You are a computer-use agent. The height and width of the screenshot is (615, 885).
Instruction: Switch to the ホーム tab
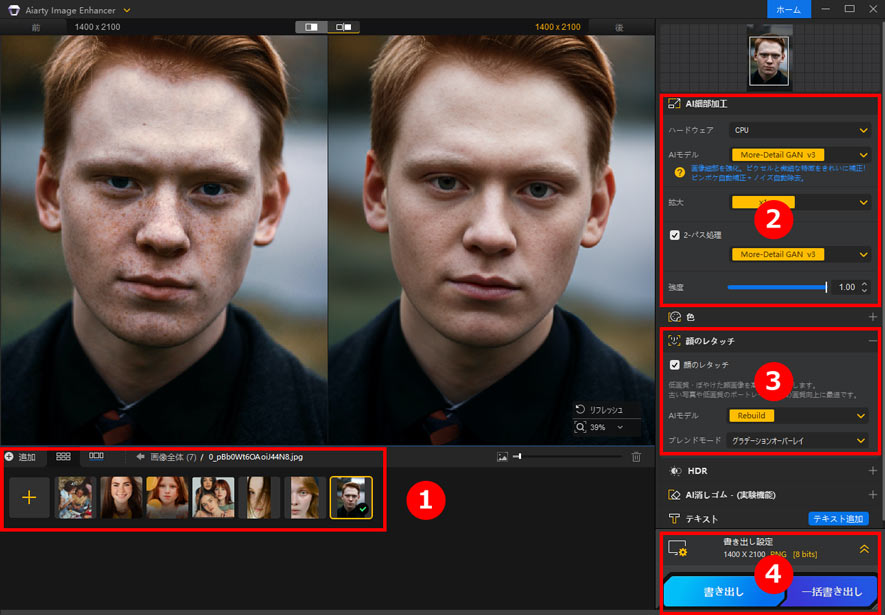click(789, 9)
